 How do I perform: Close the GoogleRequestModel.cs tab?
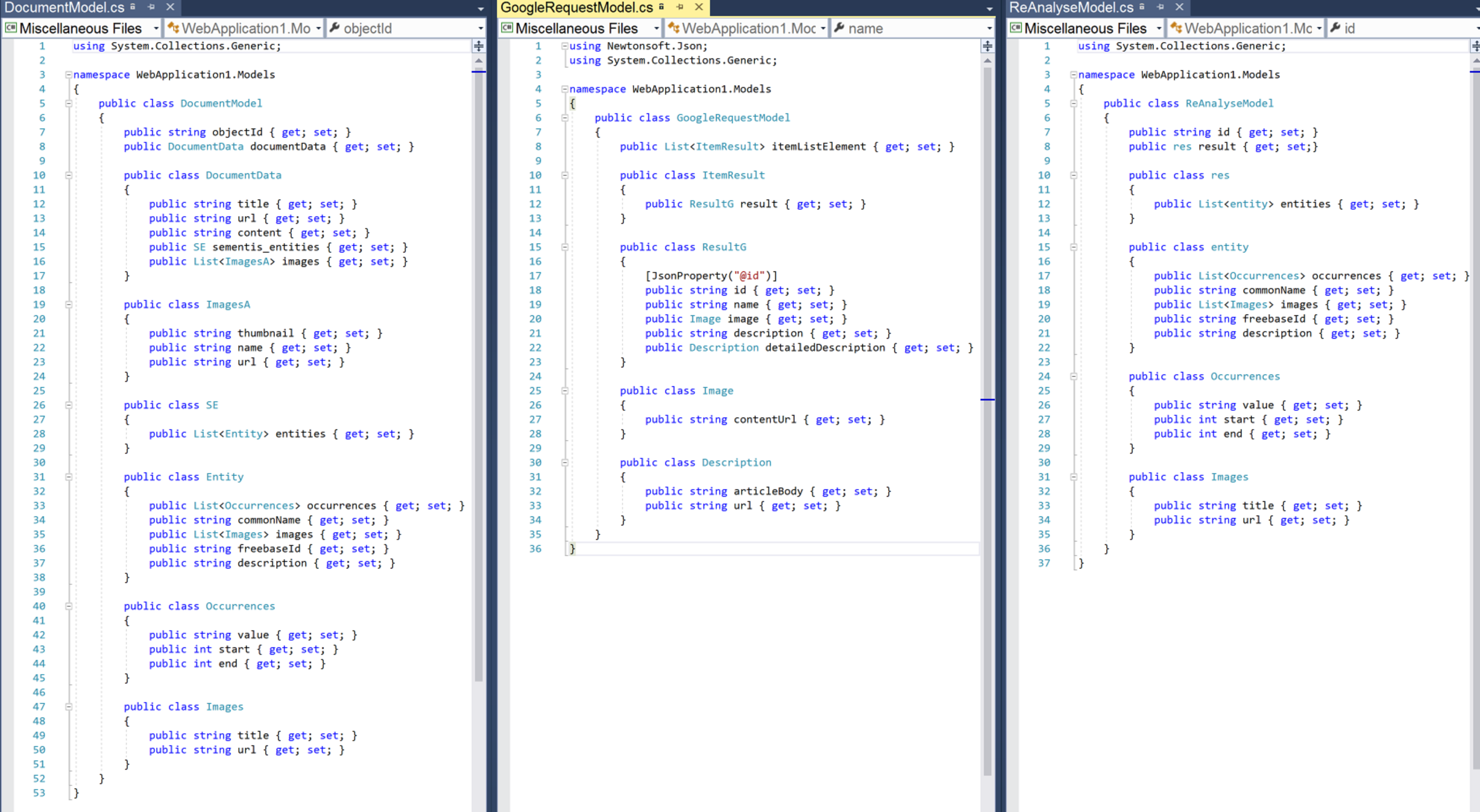[x=699, y=7]
